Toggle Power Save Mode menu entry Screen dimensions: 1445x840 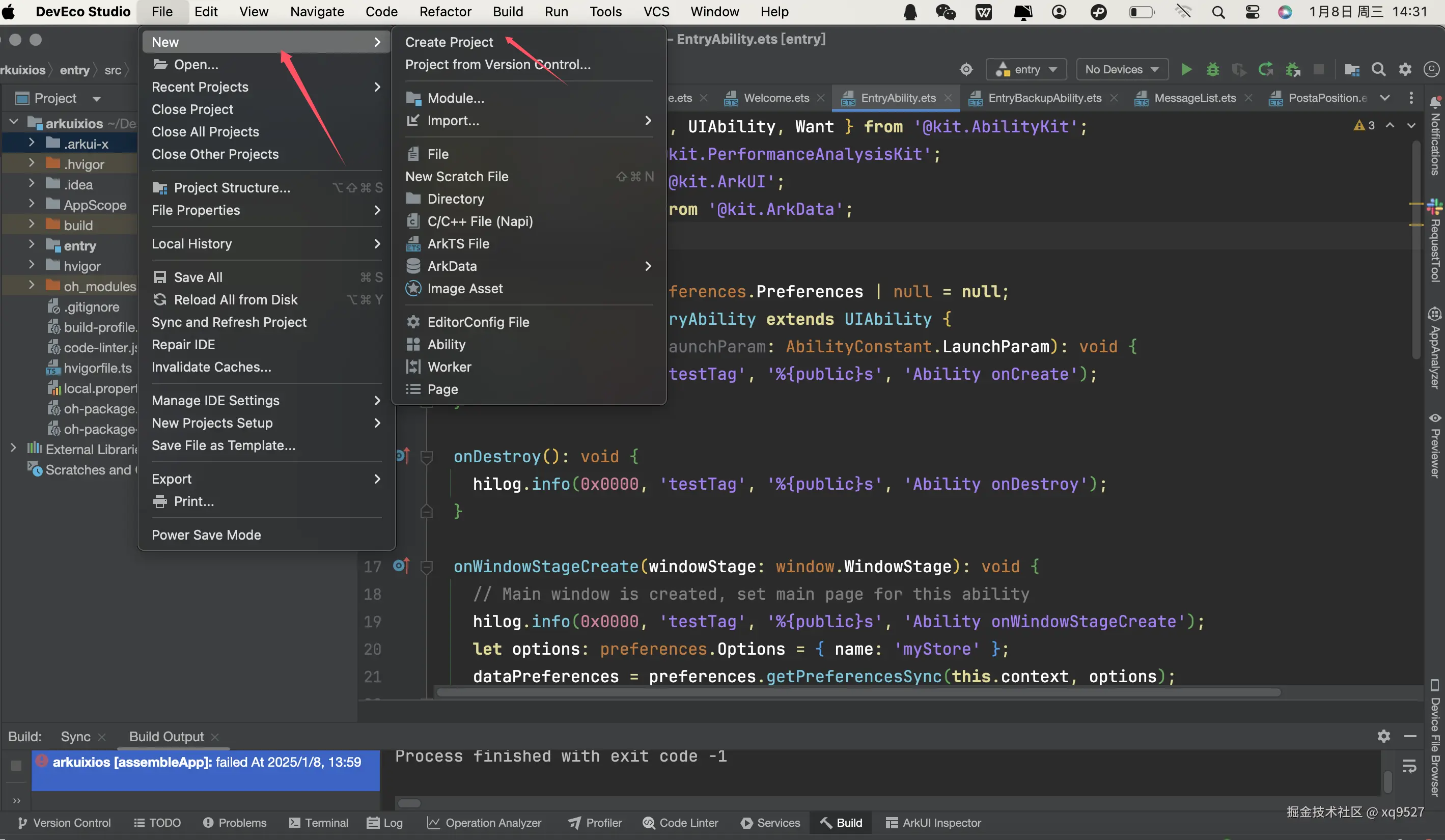click(x=206, y=535)
